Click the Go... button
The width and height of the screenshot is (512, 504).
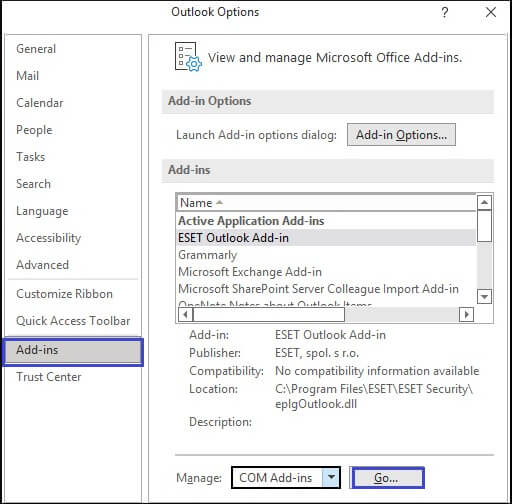(388, 478)
